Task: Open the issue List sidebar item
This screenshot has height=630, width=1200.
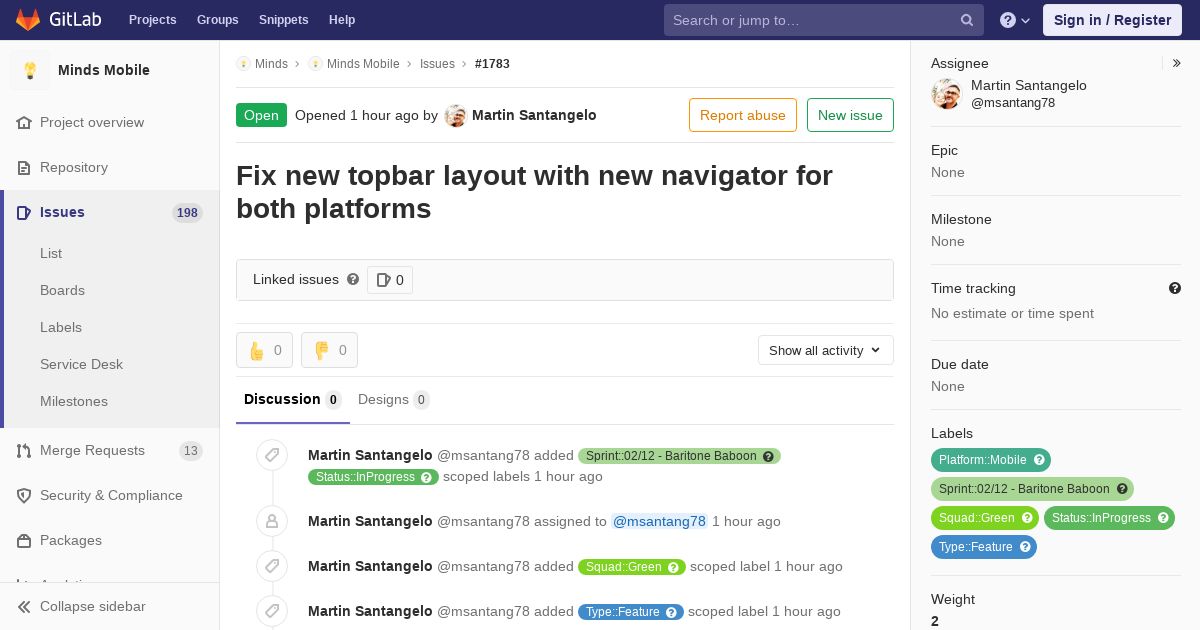Action: pyautogui.click(x=51, y=253)
